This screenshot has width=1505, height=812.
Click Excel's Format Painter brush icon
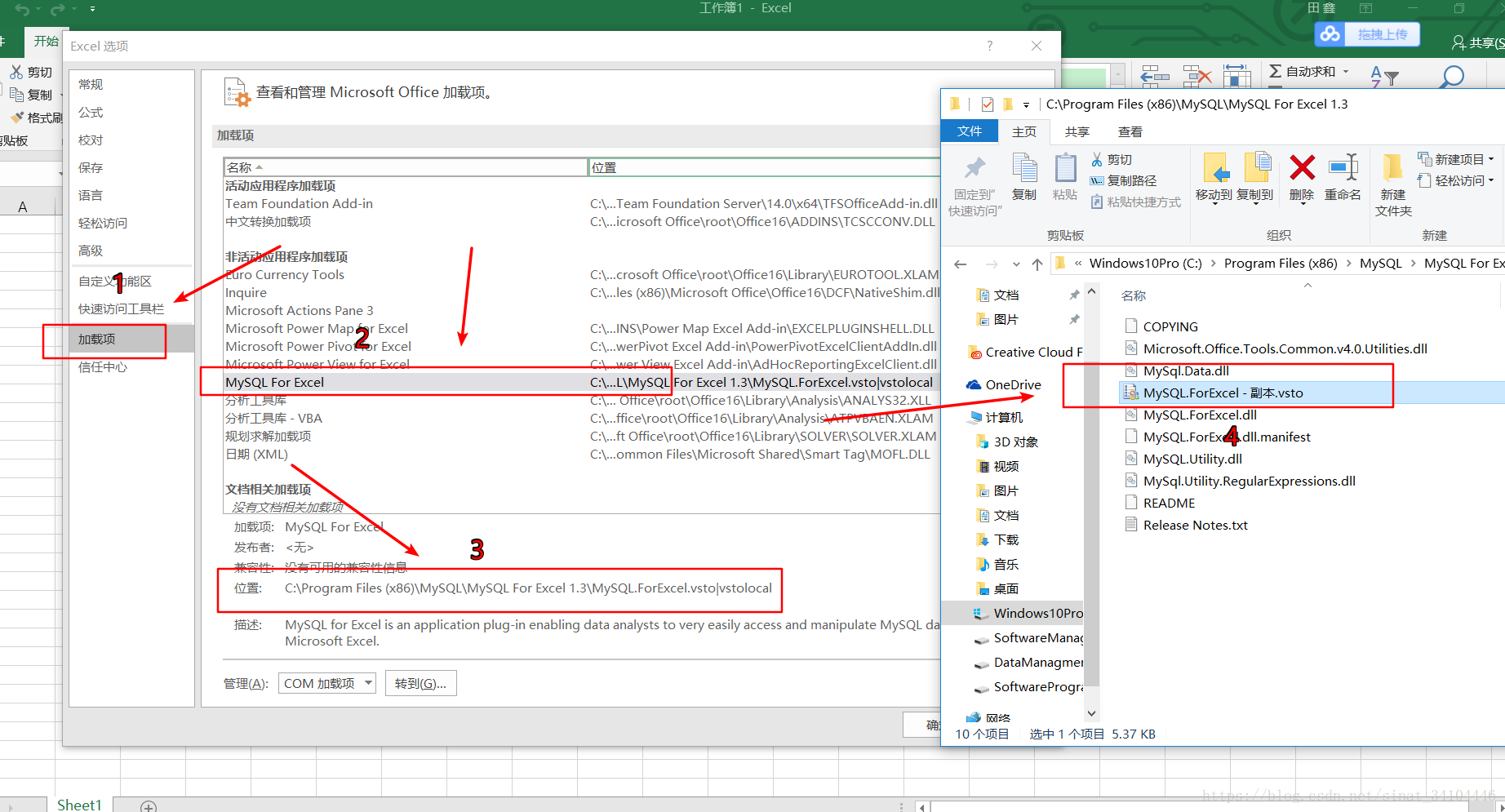click(x=16, y=118)
